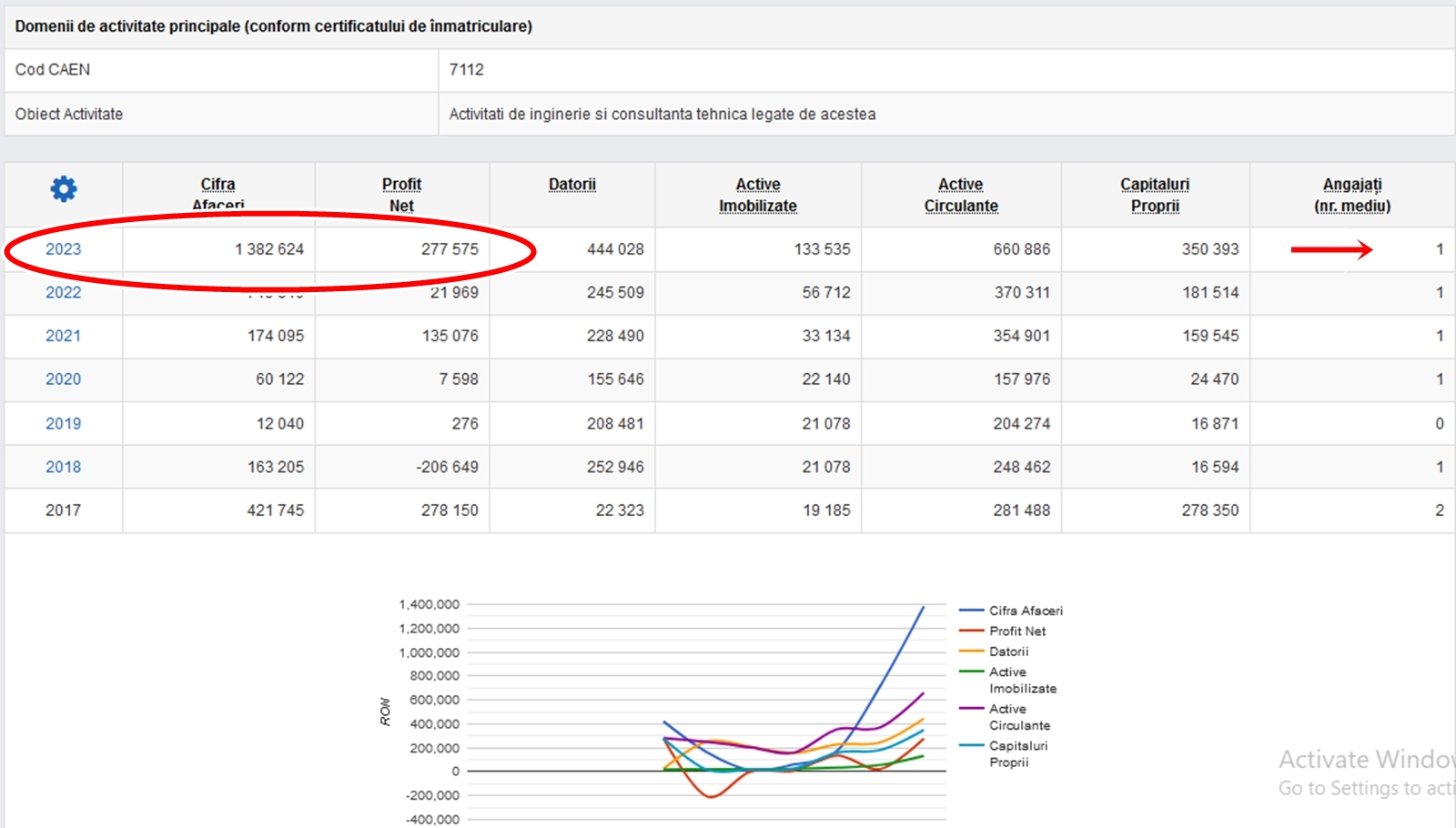Select the 350 393 equity value

click(x=1210, y=249)
